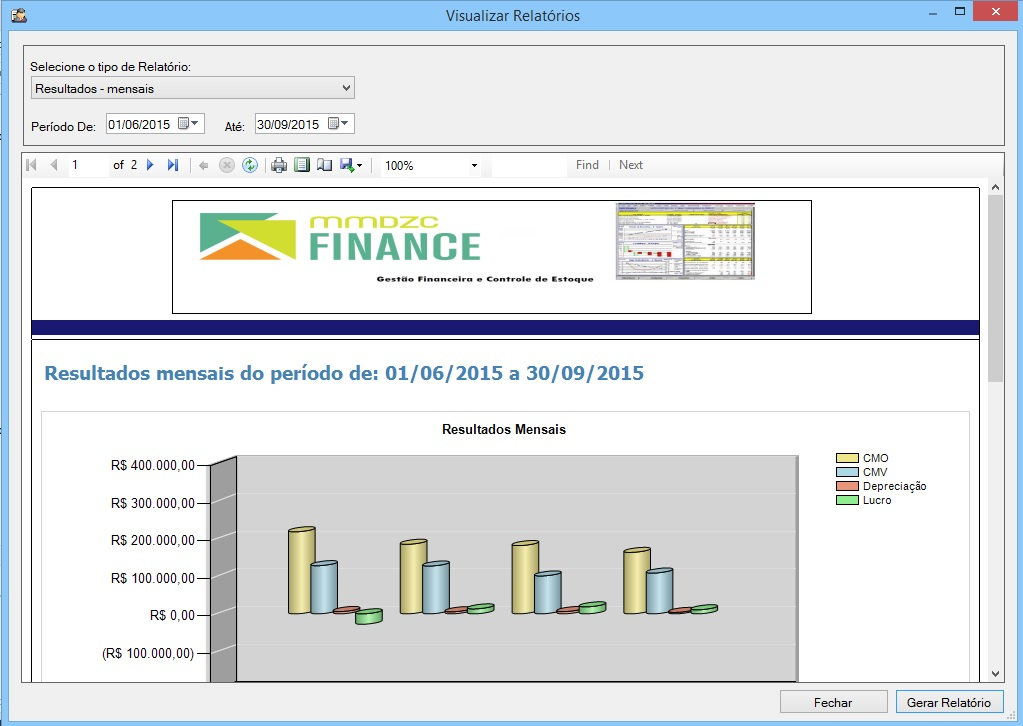Go to first page of report

31,165
